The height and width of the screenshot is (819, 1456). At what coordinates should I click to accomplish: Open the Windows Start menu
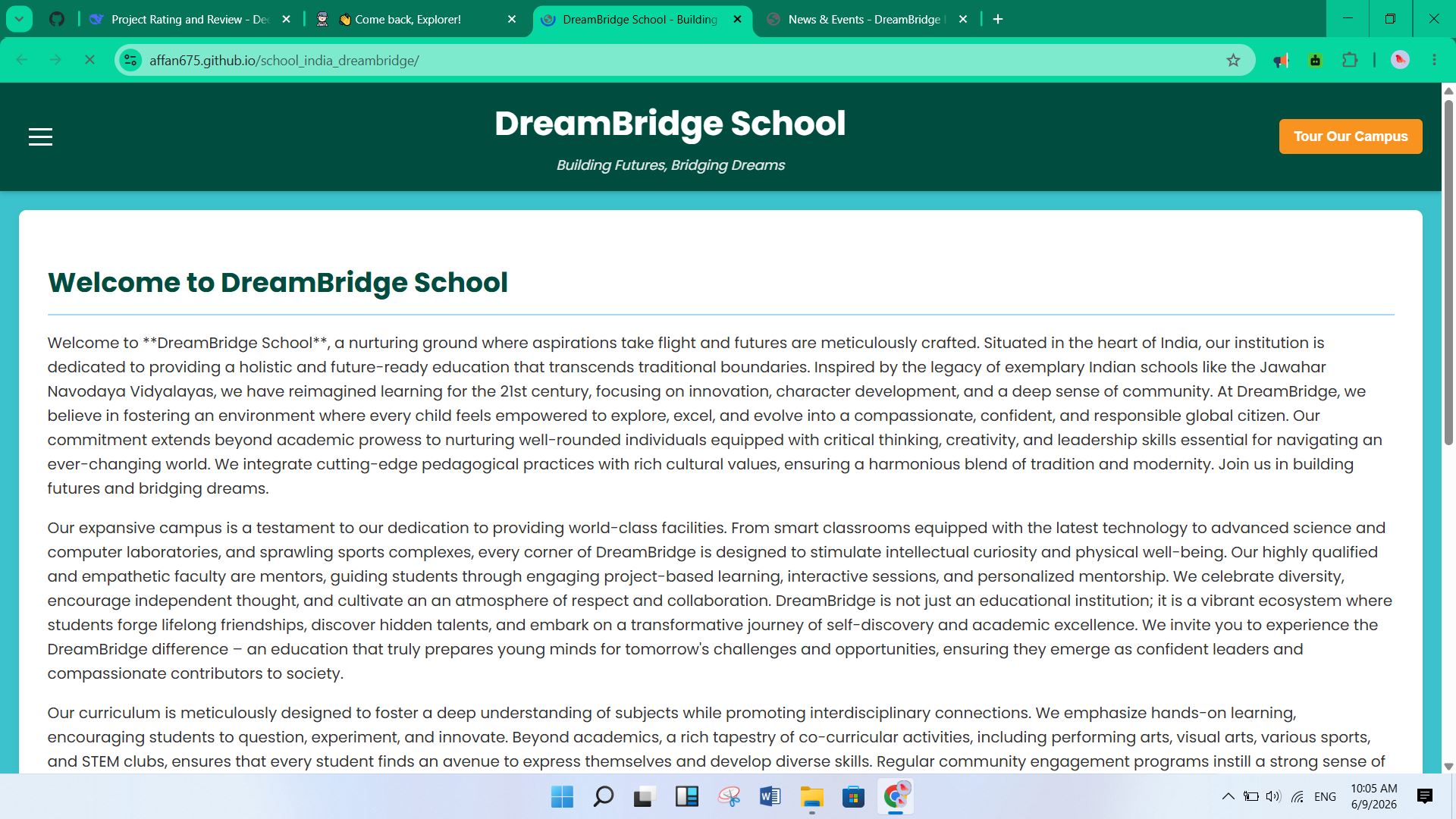[x=562, y=796]
